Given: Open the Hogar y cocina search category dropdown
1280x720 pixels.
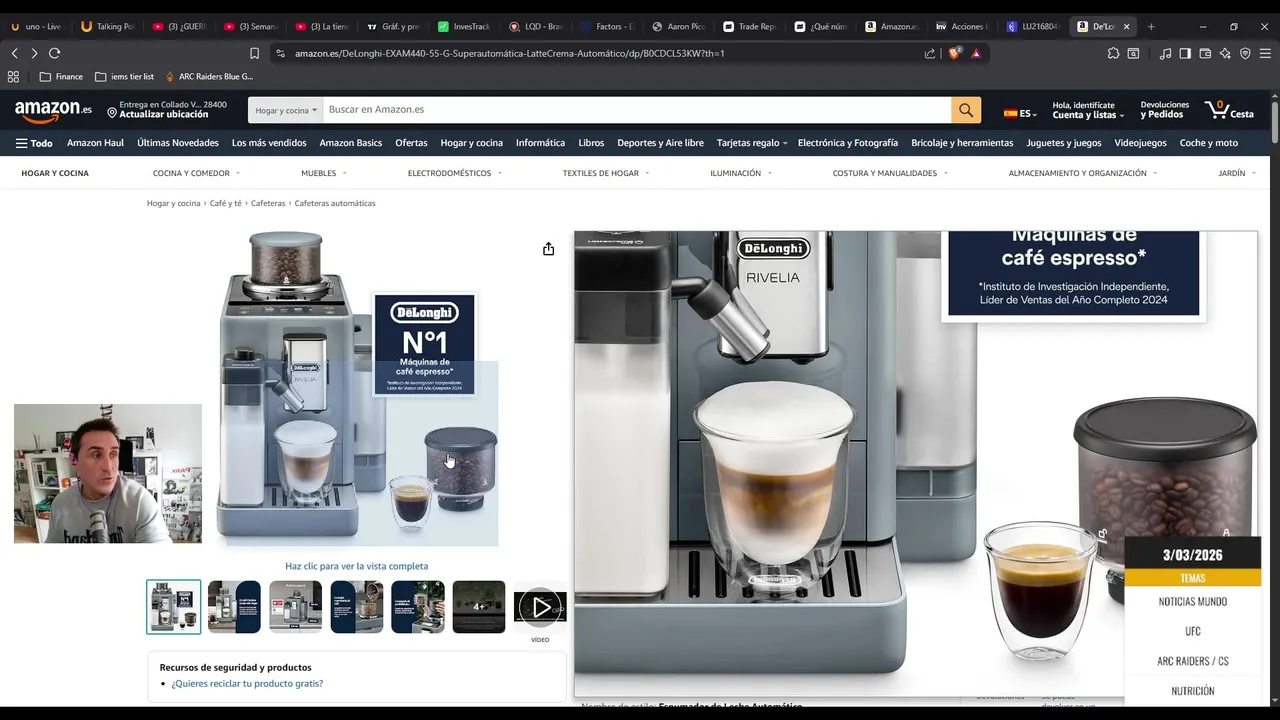Looking at the screenshot, I should click(x=285, y=110).
